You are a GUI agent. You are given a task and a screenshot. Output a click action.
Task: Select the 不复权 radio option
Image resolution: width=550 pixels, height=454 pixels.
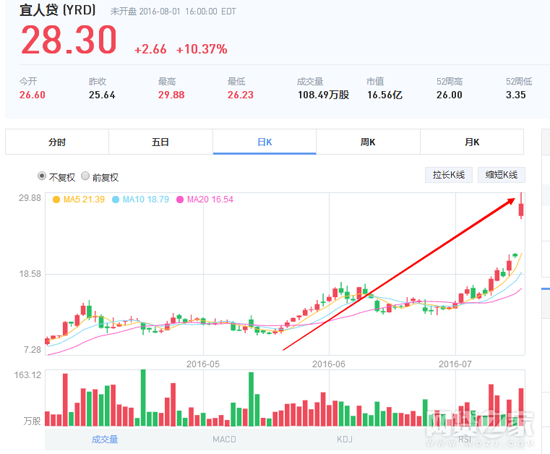42,175
